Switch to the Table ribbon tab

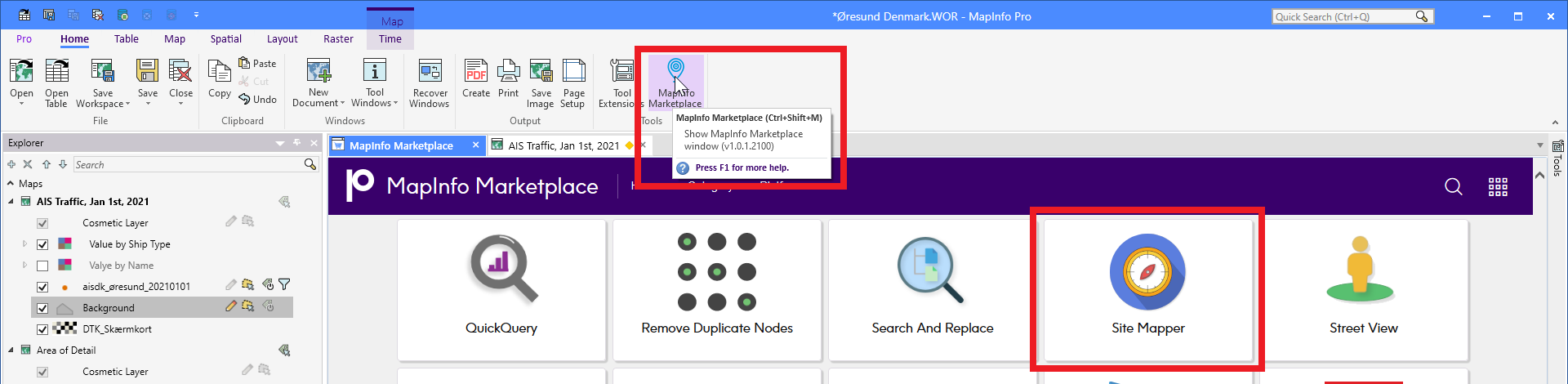click(127, 38)
